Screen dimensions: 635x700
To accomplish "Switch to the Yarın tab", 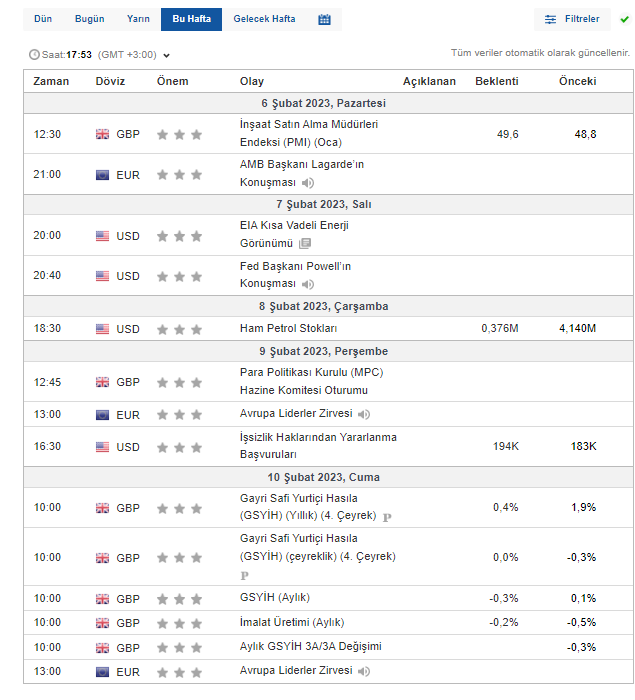I will coord(138,20).
